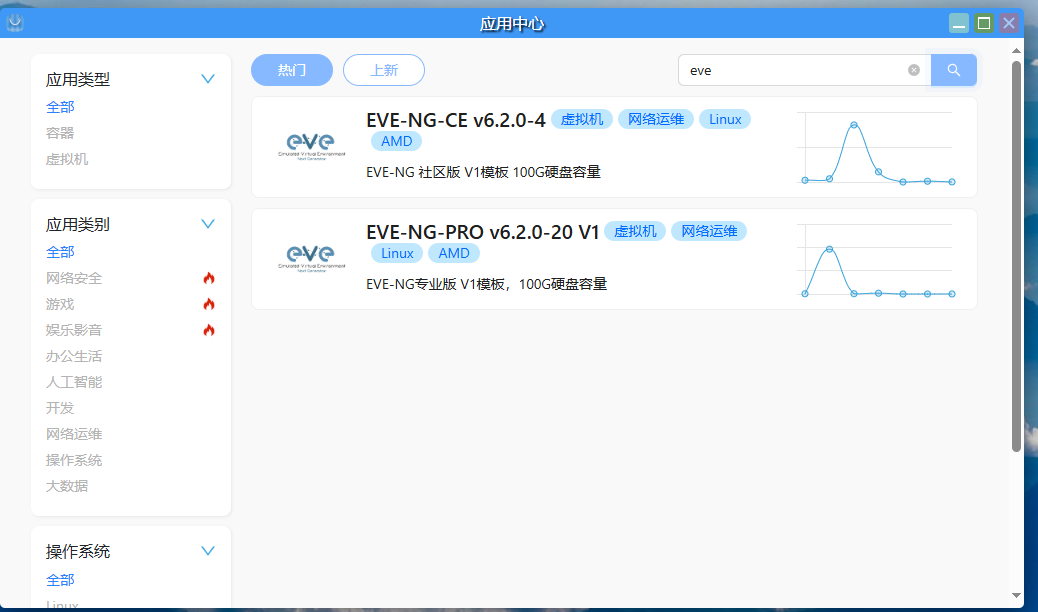1038x612 pixels.
Task: Click description EVE-NG专业版 V1模板，100G硬盘容量
Action: [487, 284]
